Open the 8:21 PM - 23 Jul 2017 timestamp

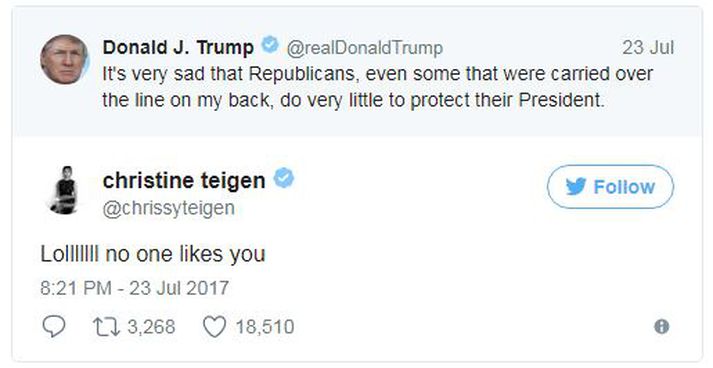(135, 288)
